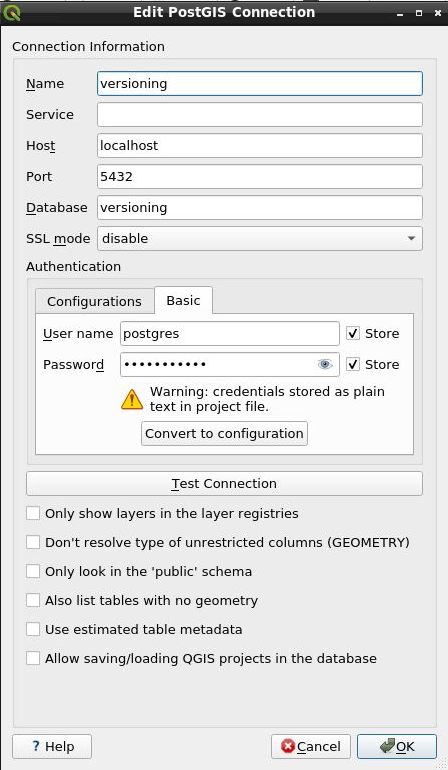Switch to the Configurations tab
448x770 pixels.
click(x=94, y=301)
